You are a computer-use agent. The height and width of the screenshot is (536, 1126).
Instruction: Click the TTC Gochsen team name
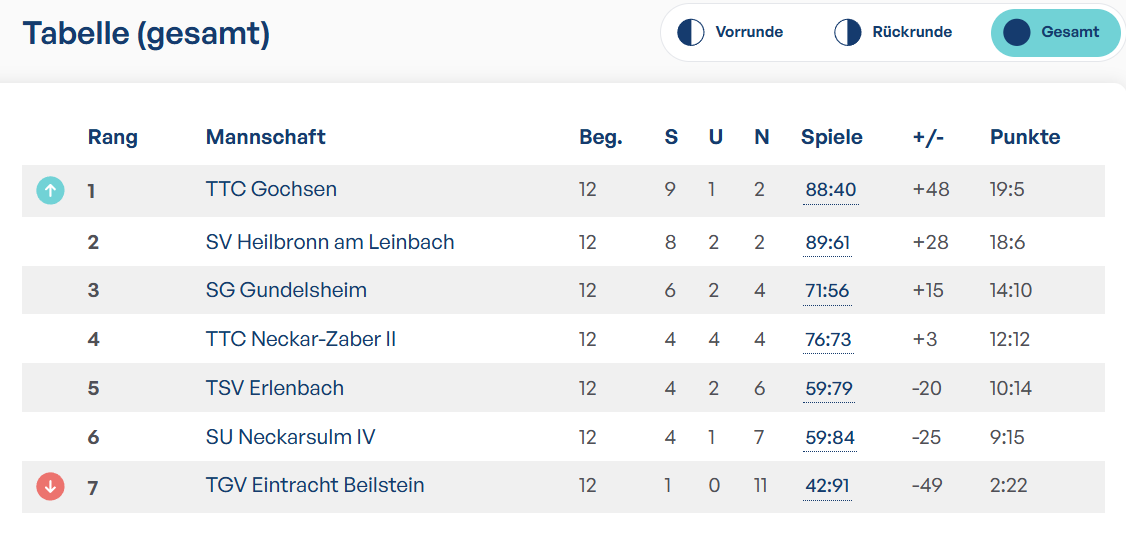(x=271, y=189)
